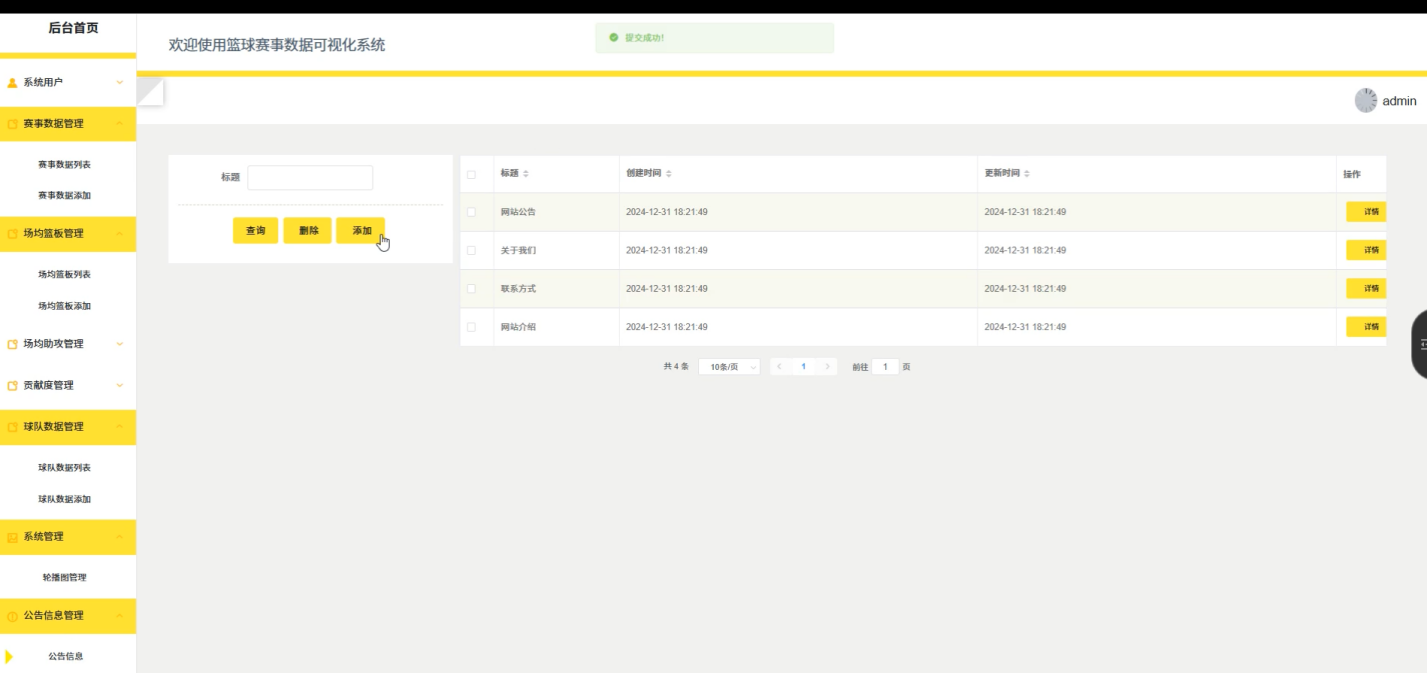
Task: Click the 公告信息管理 menu icon
Action: click(x=13, y=616)
